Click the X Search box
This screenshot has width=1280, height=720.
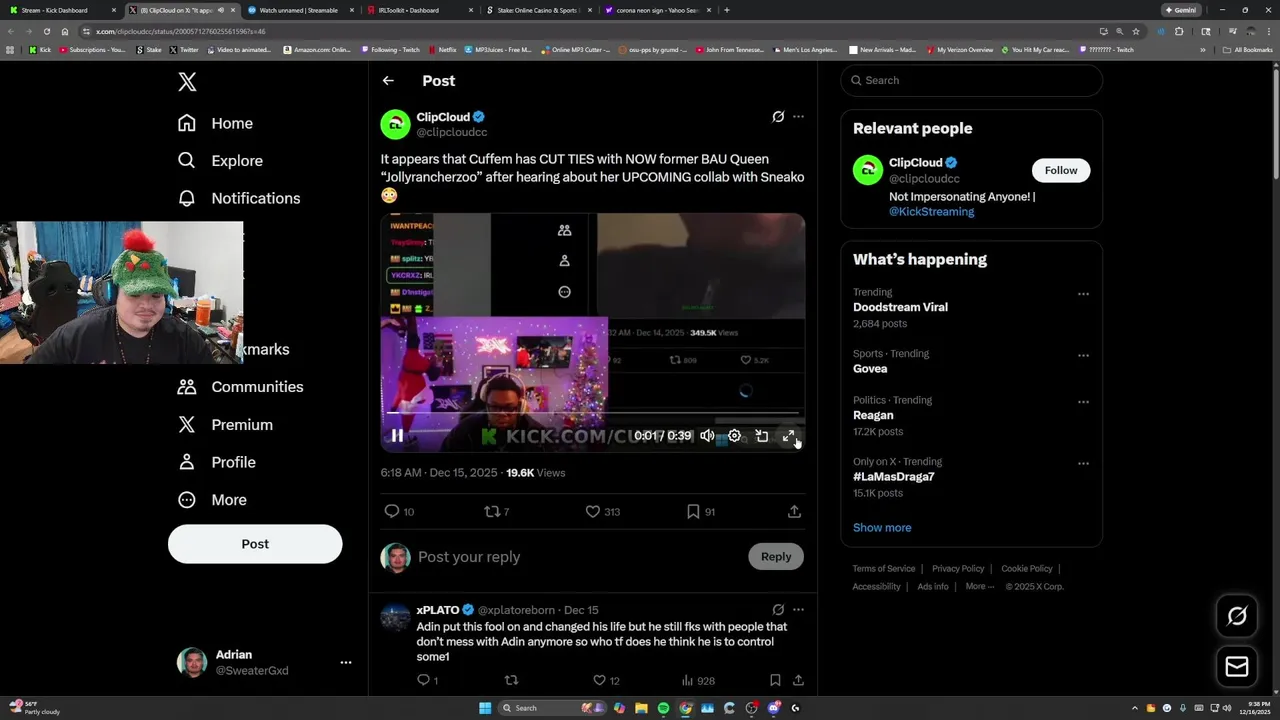click(x=972, y=80)
